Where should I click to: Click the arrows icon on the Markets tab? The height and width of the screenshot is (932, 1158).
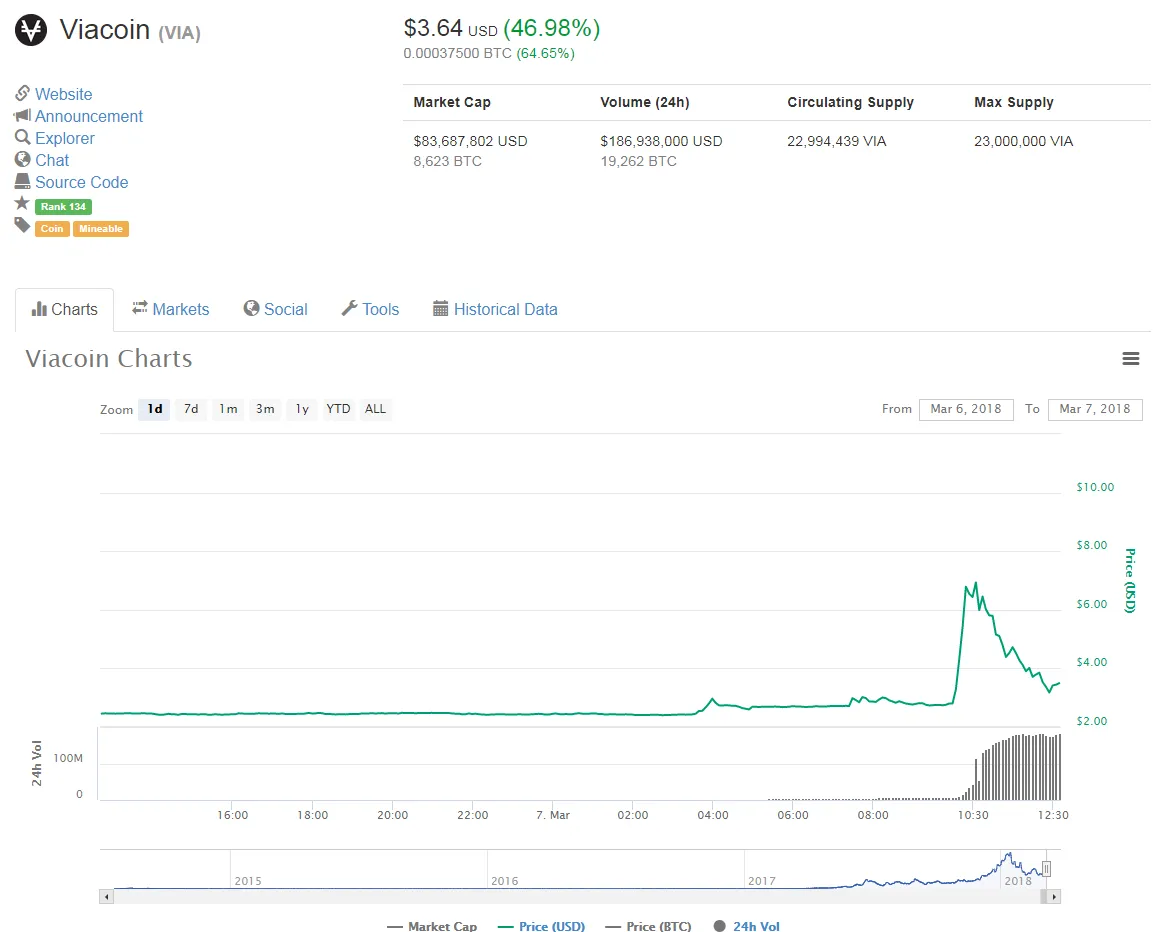tap(140, 308)
